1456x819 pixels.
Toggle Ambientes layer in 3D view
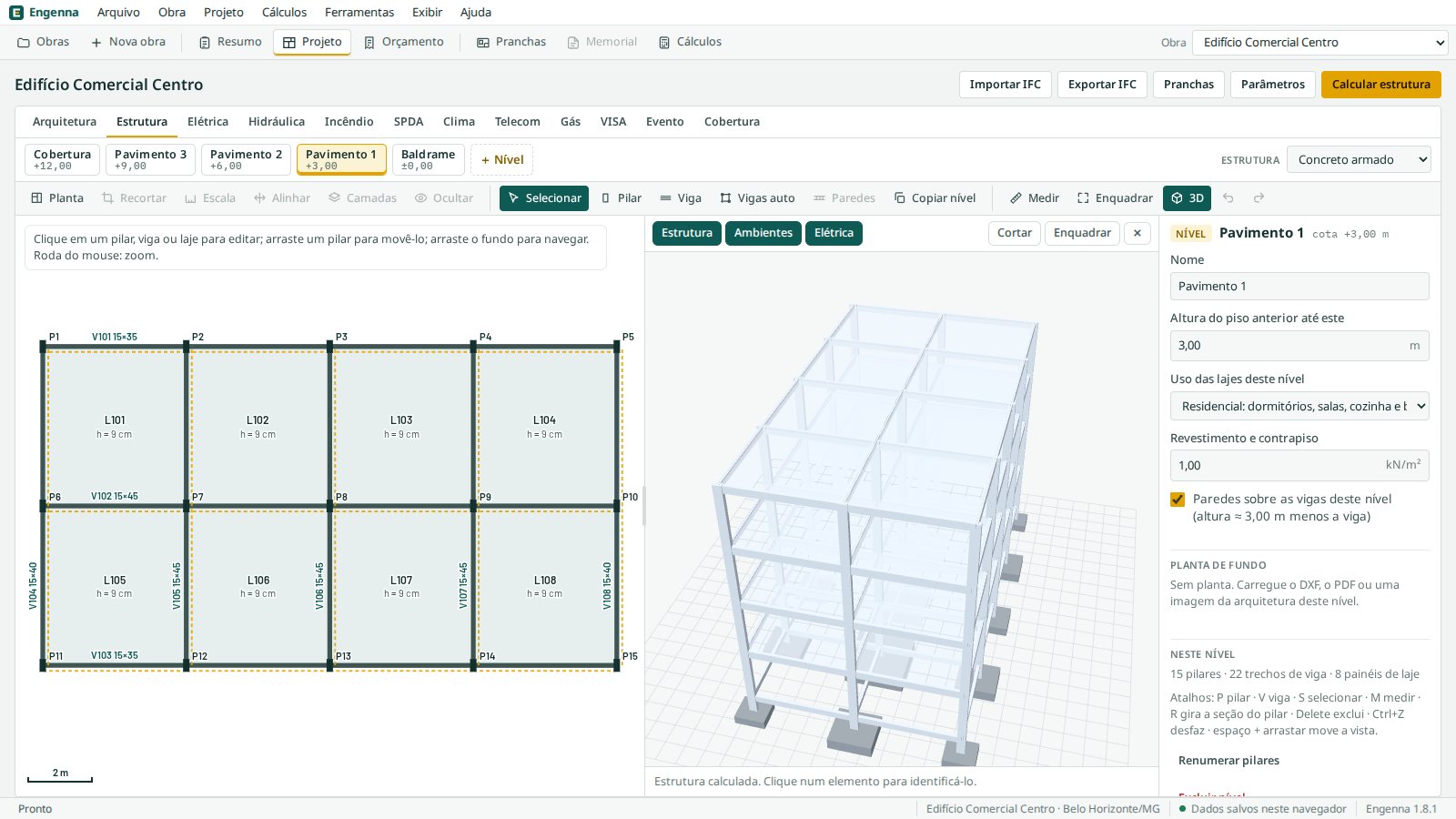[763, 233]
